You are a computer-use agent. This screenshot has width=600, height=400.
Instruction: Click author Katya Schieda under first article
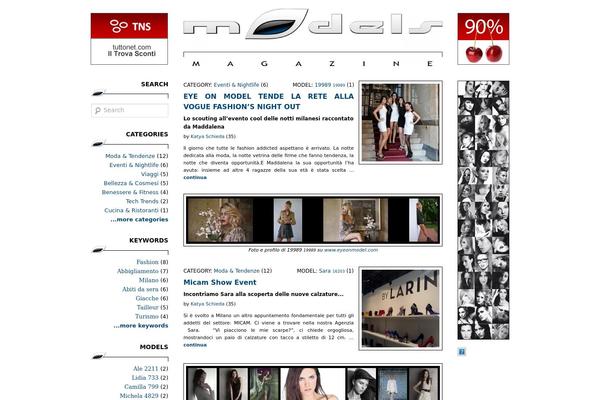(x=207, y=136)
